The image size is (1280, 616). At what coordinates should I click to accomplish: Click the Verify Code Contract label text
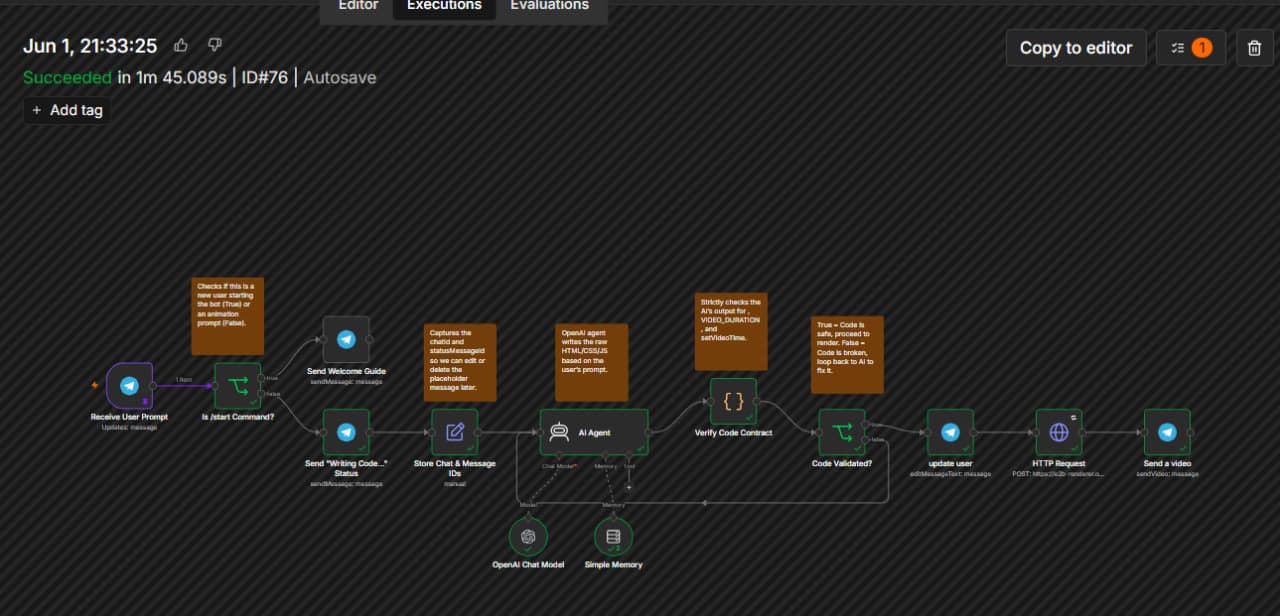click(x=733, y=433)
